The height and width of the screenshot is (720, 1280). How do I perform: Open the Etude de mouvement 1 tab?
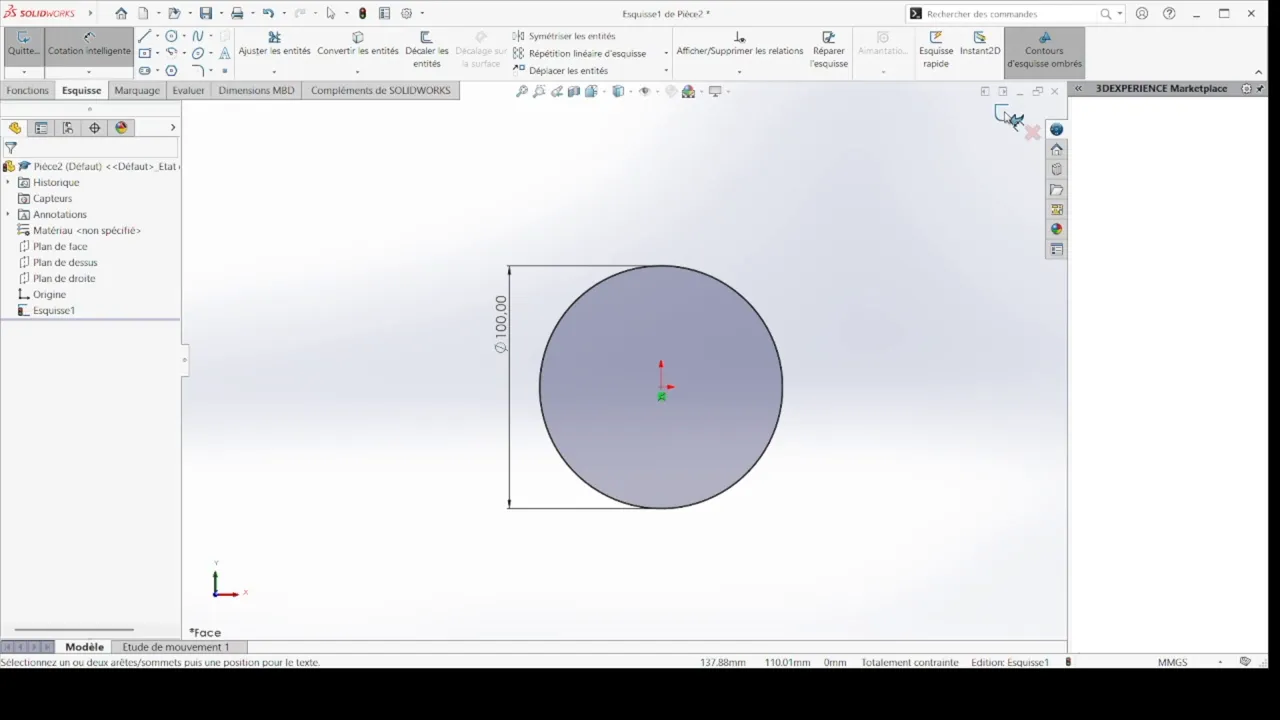coord(176,647)
